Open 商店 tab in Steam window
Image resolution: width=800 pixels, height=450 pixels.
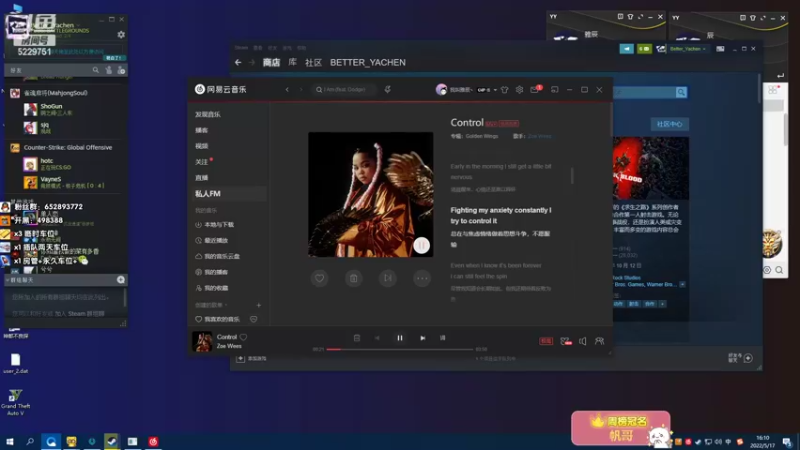[x=271, y=62]
